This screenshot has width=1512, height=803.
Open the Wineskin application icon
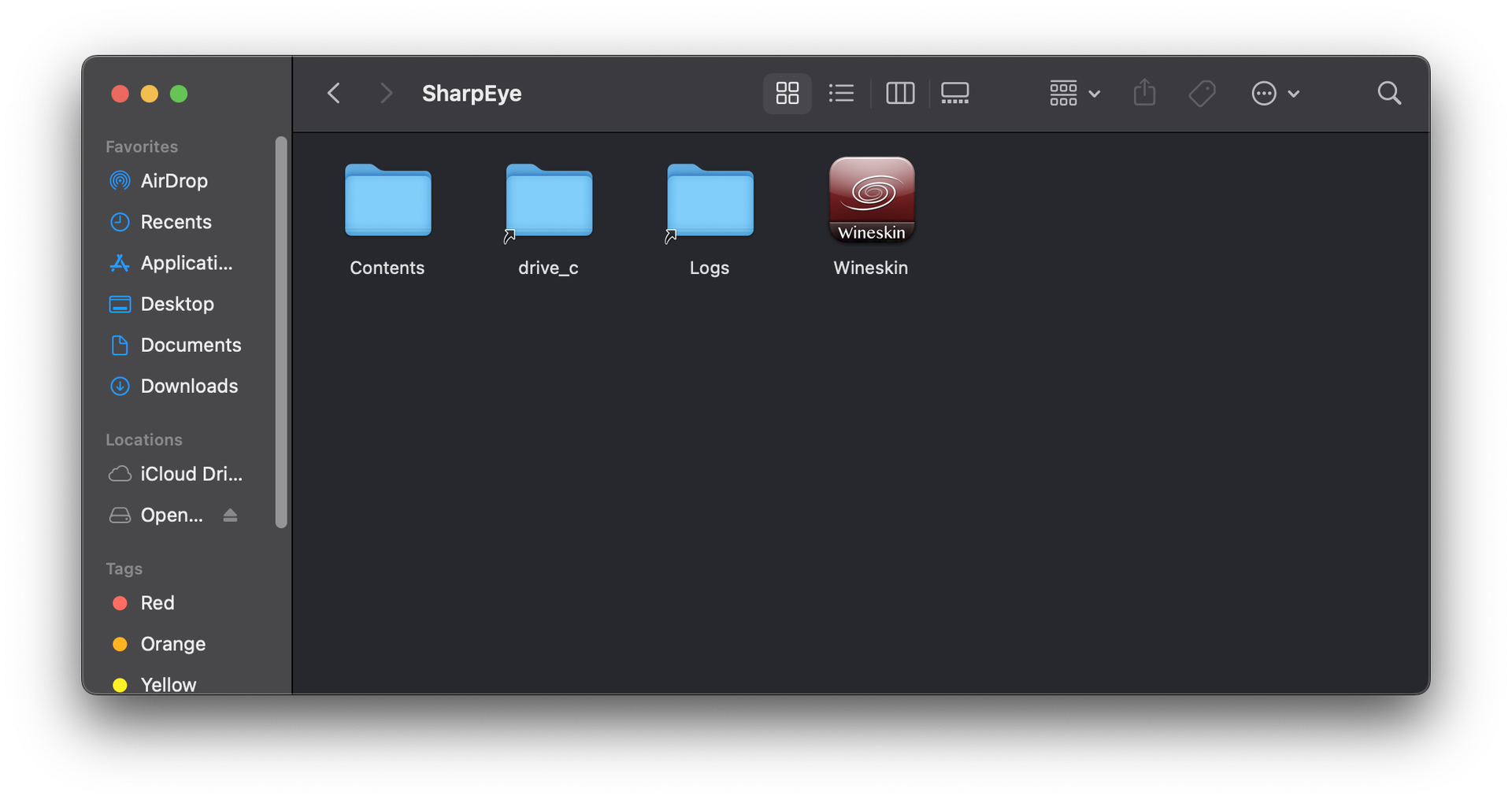pyautogui.click(x=871, y=201)
